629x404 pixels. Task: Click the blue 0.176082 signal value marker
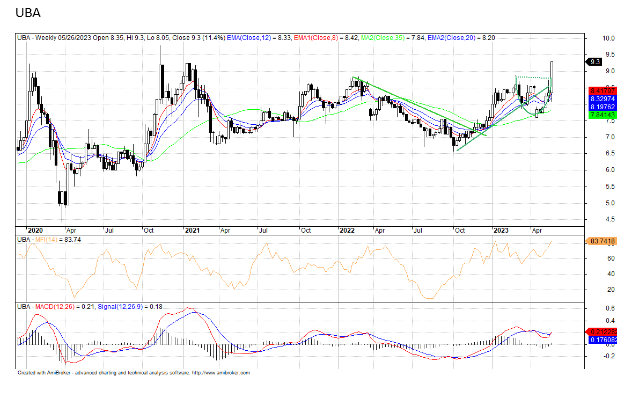pyautogui.click(x=602, y=340)
